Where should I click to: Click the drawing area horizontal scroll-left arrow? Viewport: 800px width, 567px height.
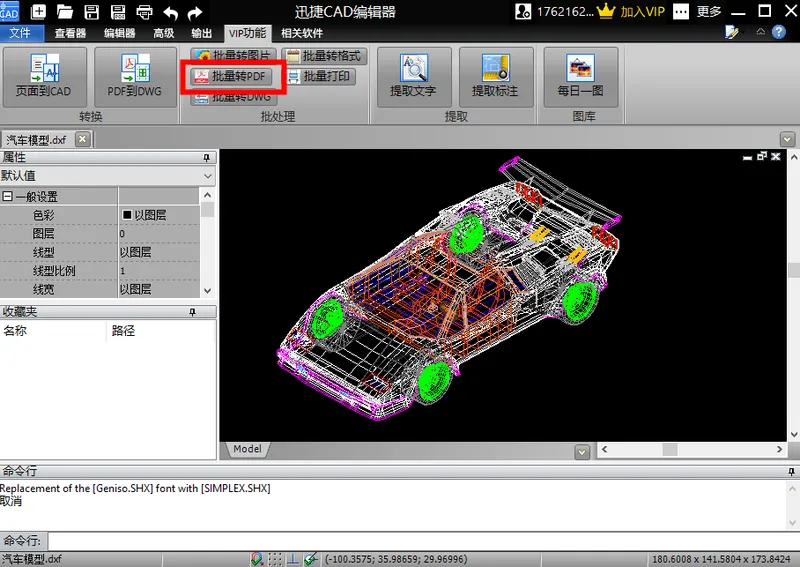point(605,449)
